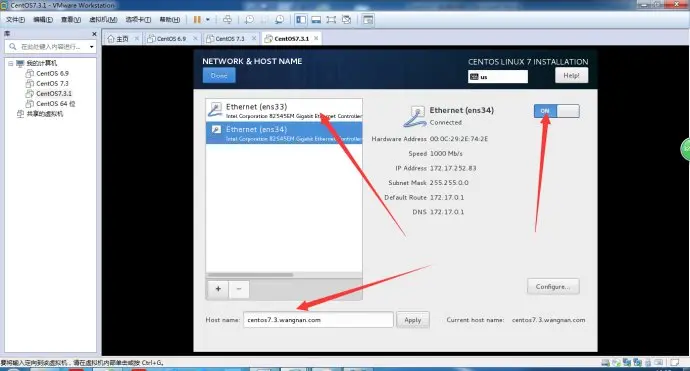Click the device list horizontal scrollbar
This screenshot has height=371, width=690.
(250, 275)
